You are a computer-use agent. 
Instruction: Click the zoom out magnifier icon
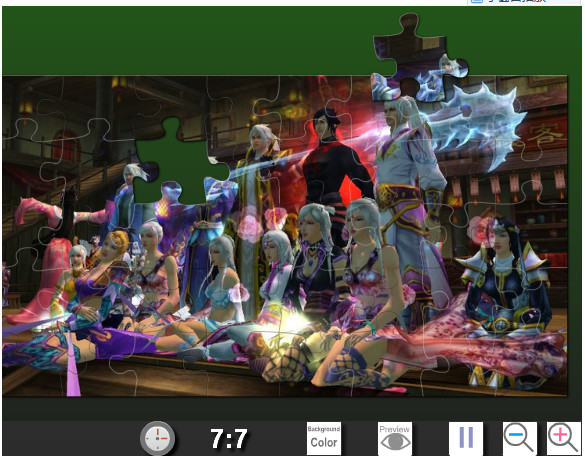(x=520, y=438)
